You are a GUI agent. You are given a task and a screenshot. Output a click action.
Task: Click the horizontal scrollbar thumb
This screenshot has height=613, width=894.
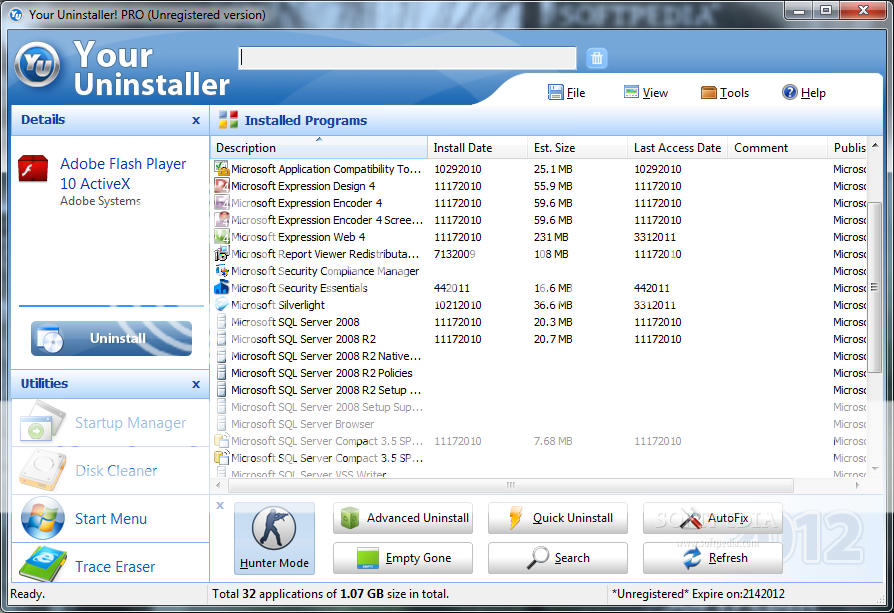pos(510,485)
